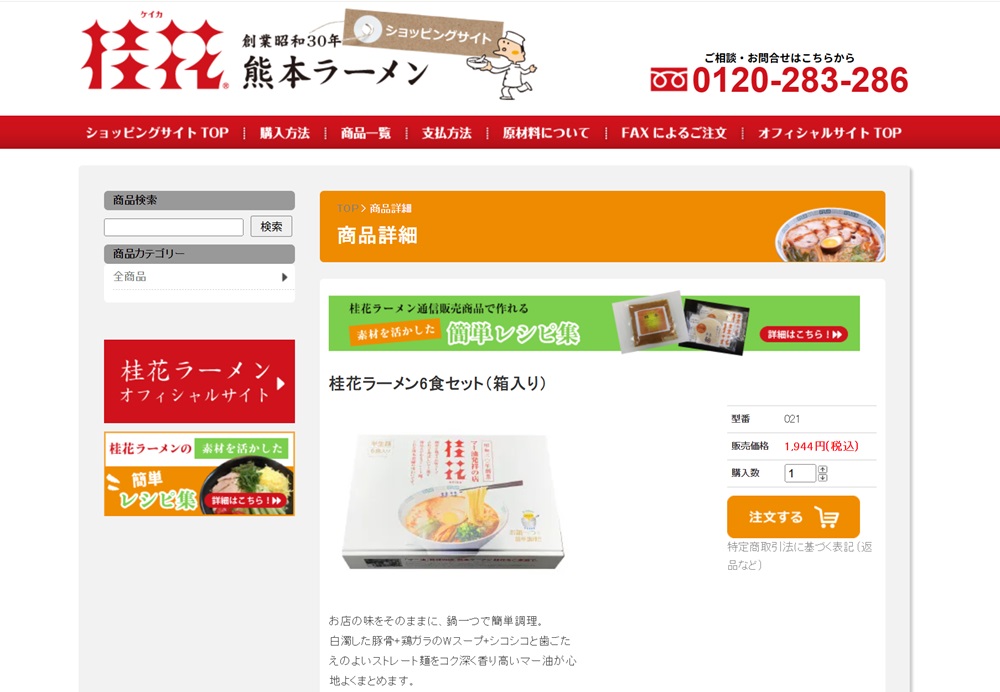The image size is (1000, 692).
Task: Open the 購入方法 menu item
Action: click(x=284, y=133)
